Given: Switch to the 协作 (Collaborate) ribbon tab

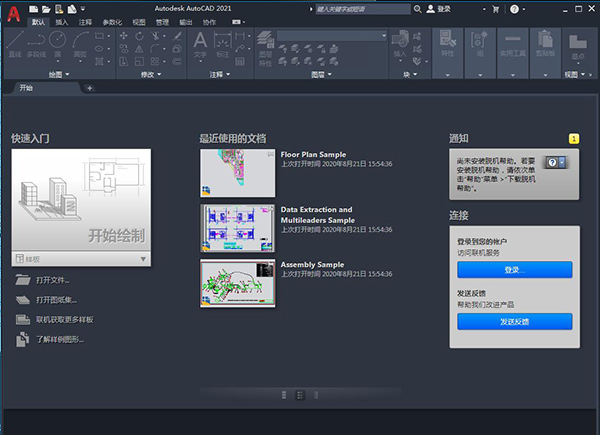Looking at the screenshot, I should tap(209, 22).
